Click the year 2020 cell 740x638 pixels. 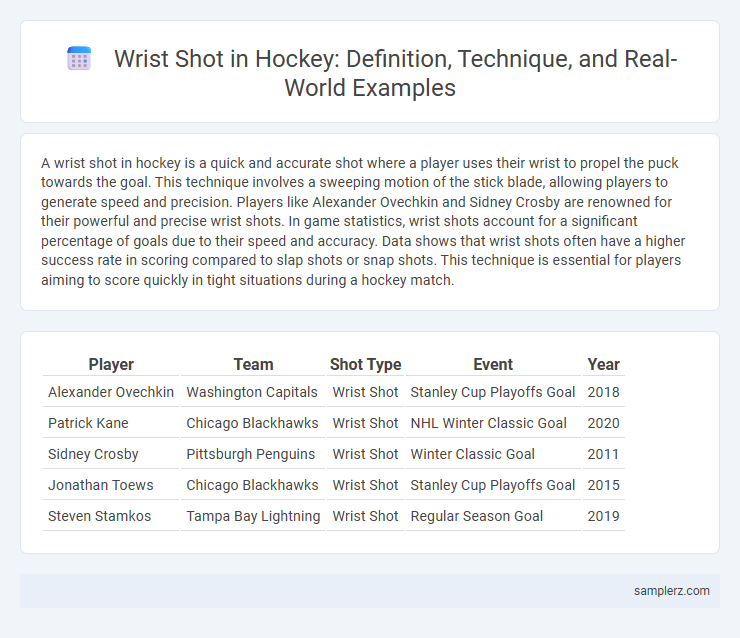pos(604,423)
